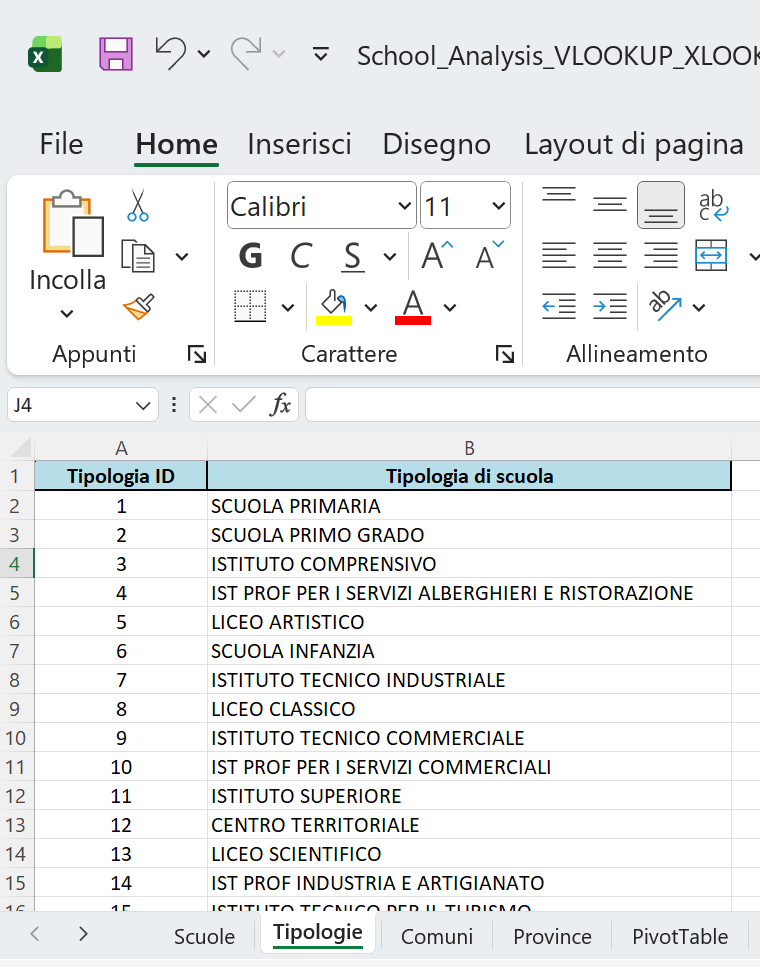Select the Italic (C) formatting icon

click(300, 256)
